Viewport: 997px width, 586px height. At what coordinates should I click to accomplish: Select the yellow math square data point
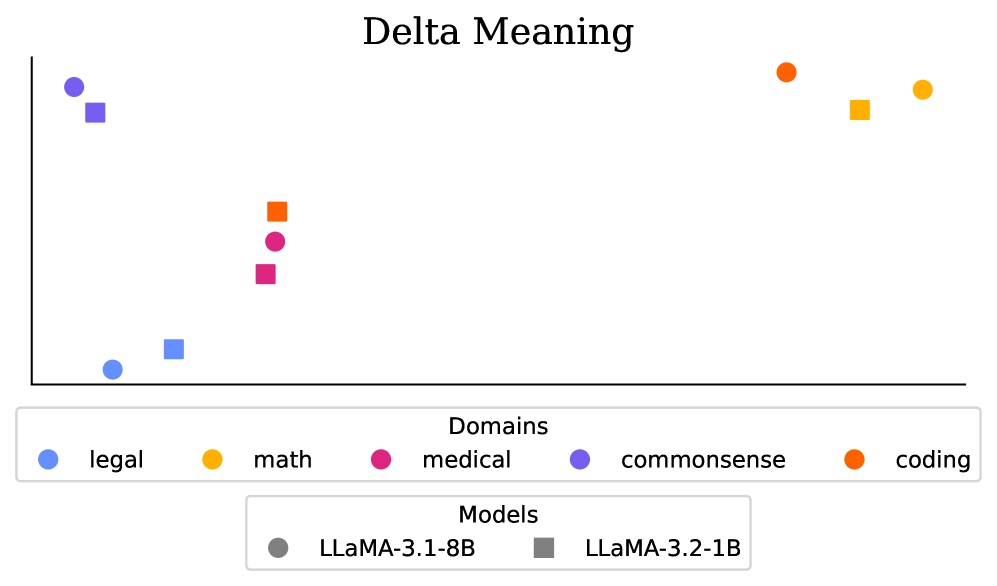859,110
